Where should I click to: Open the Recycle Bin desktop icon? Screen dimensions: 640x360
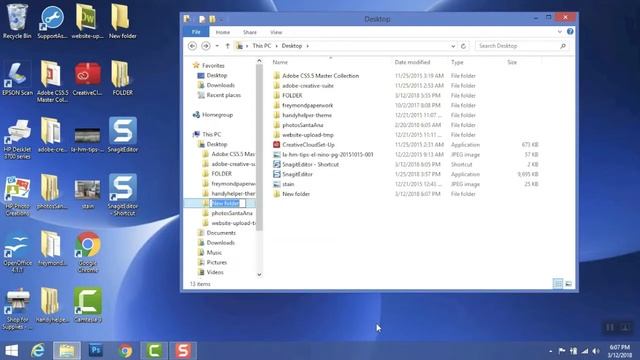17,21
